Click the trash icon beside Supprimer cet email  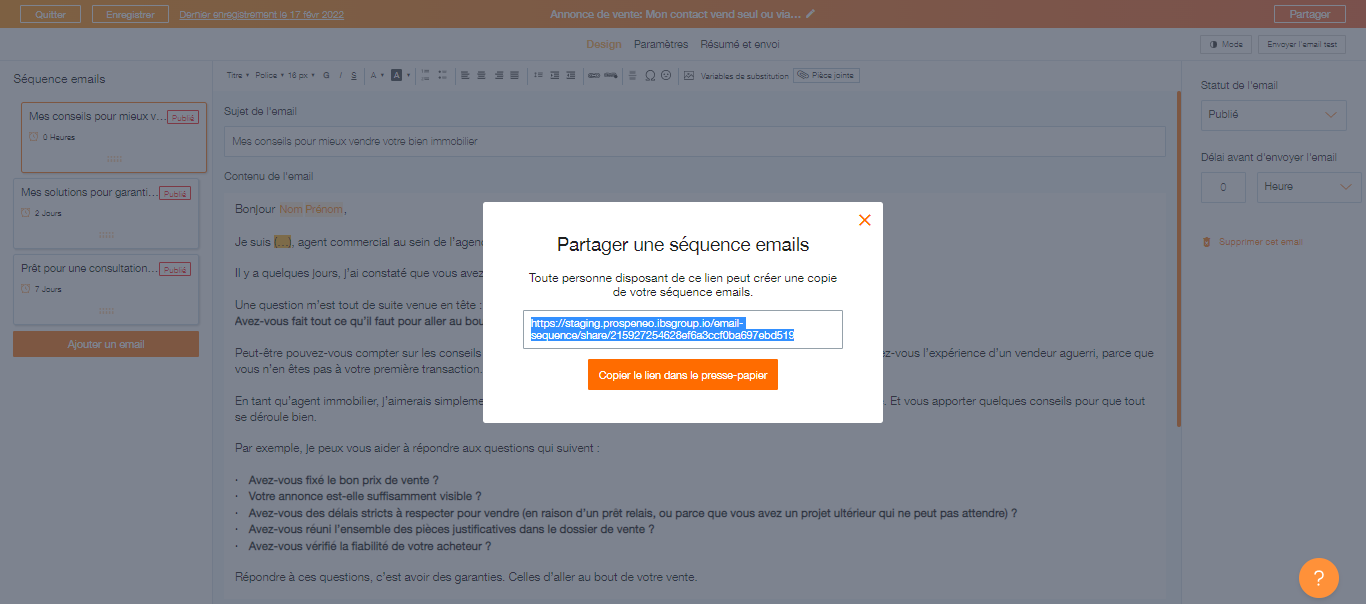[x=1207, y=242]
